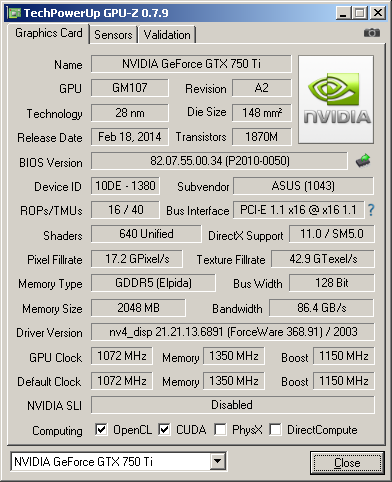Viewport: 392px width, 482px height.
Task: Enable the DirectCompute checkbox
Action: pyautogui.click(x=275, y=429)
